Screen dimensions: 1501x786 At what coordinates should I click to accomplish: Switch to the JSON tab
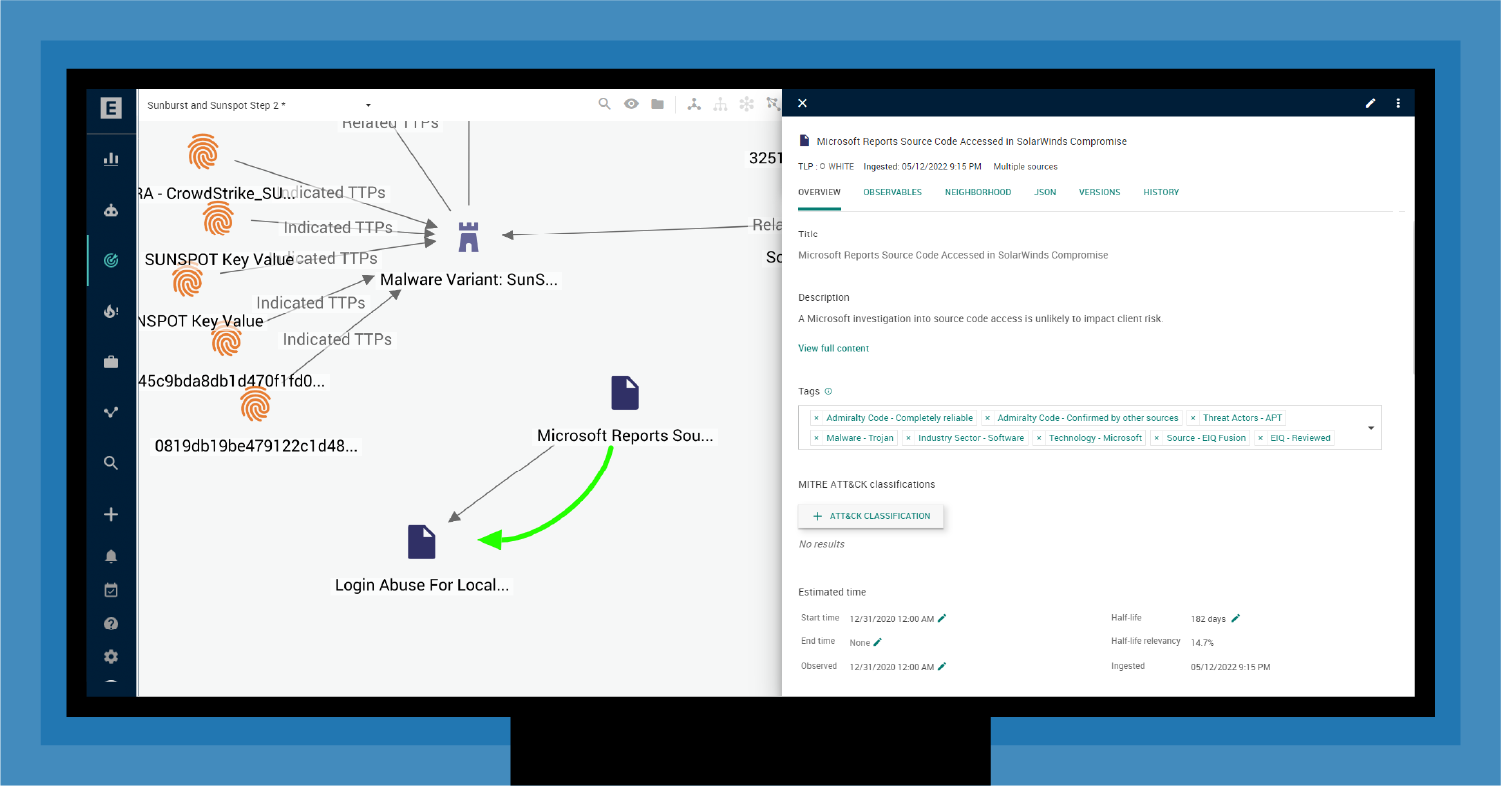click(x=1045, y=192)
